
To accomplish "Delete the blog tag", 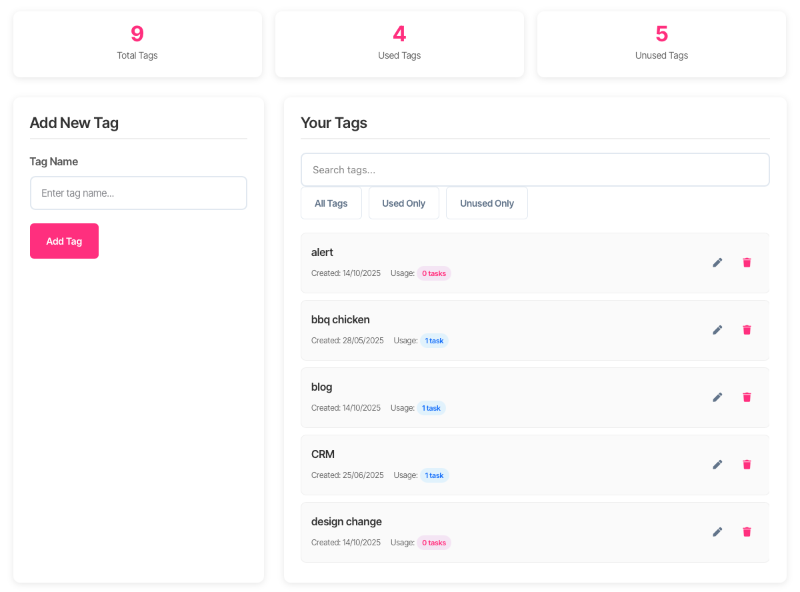I will (746, 397).
